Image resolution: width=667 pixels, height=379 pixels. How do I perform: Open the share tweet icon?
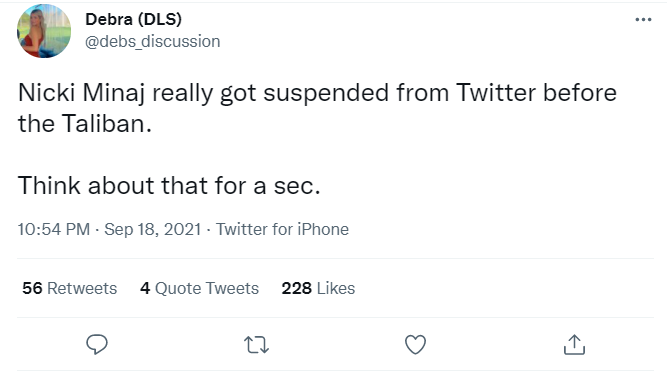pyautogui.click(x=574, y=344)
